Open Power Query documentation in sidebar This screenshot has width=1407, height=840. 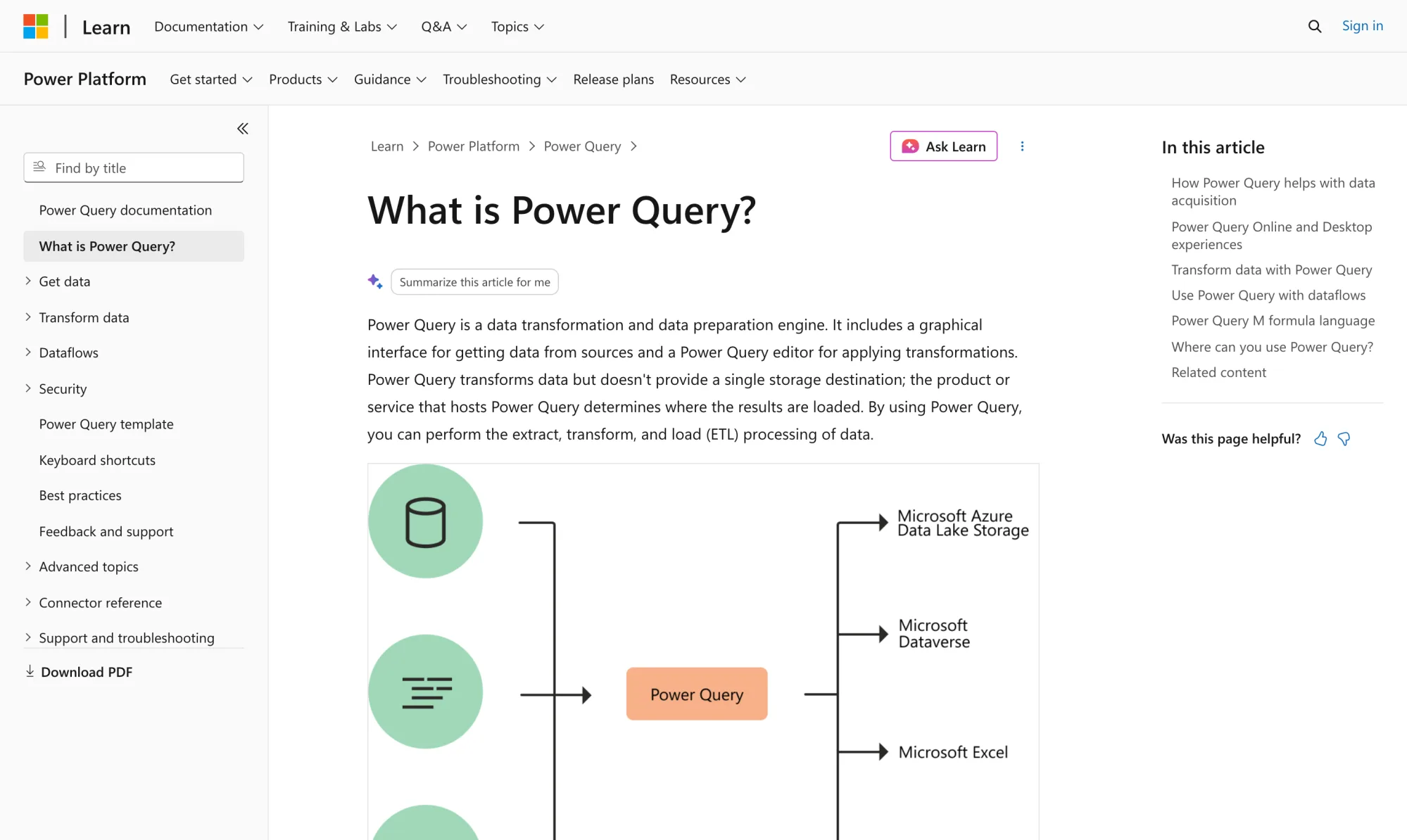click(125, 210)
